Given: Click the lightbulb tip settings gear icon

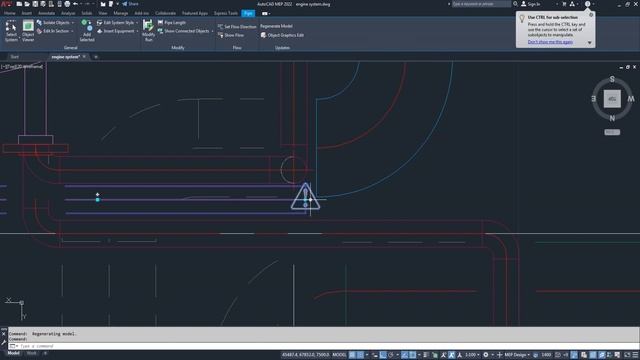Looking at the screenshot, I should [x=591, y=15].
